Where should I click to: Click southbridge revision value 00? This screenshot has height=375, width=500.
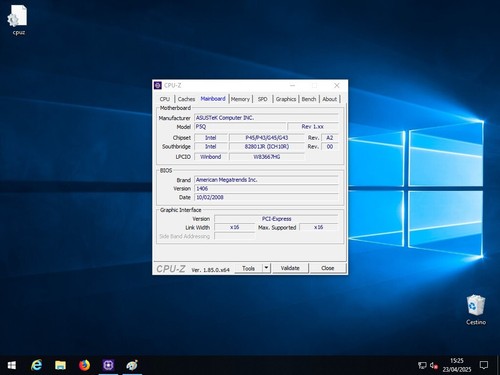tap(330, 147)
